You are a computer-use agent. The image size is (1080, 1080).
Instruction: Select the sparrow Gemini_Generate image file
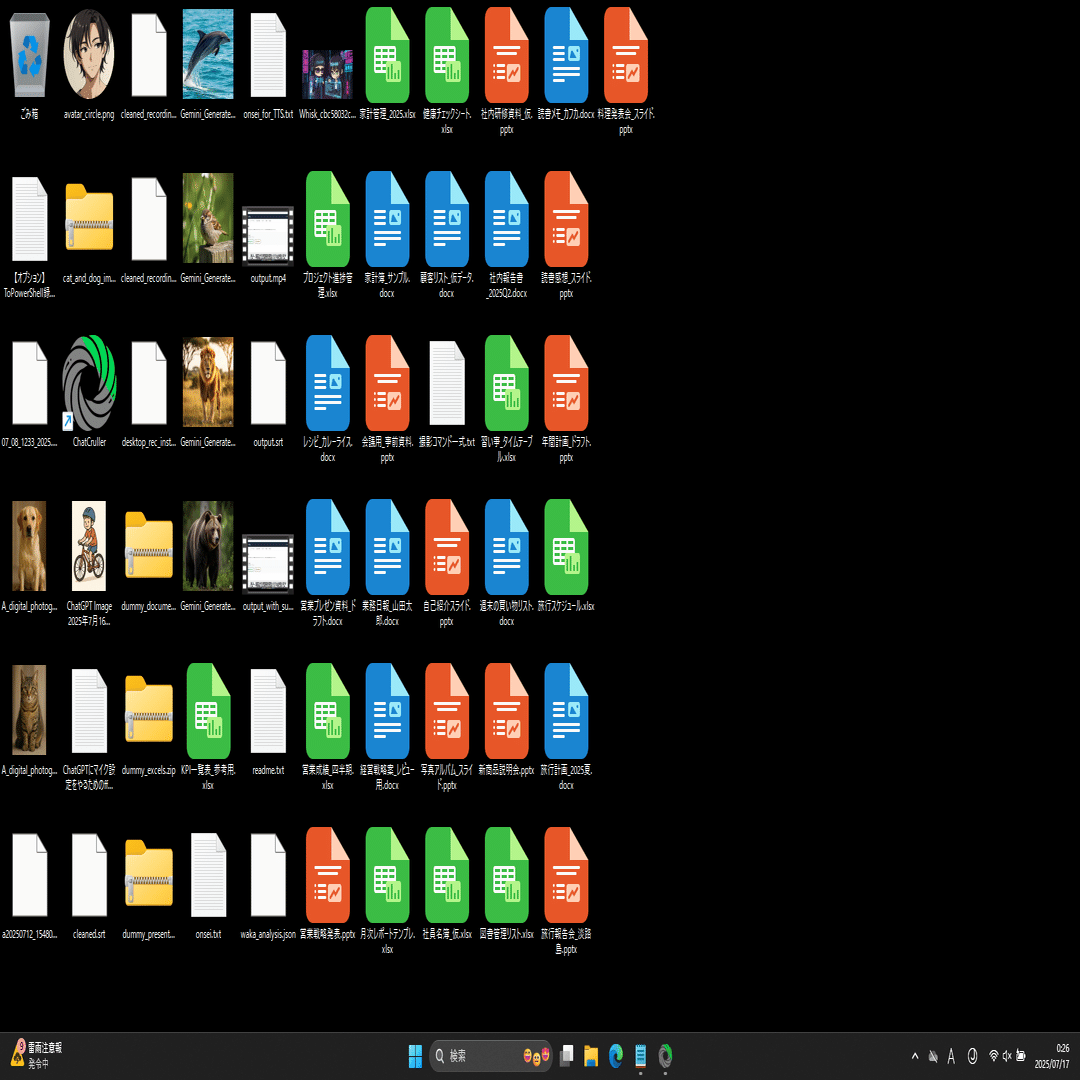click(208, 218)
